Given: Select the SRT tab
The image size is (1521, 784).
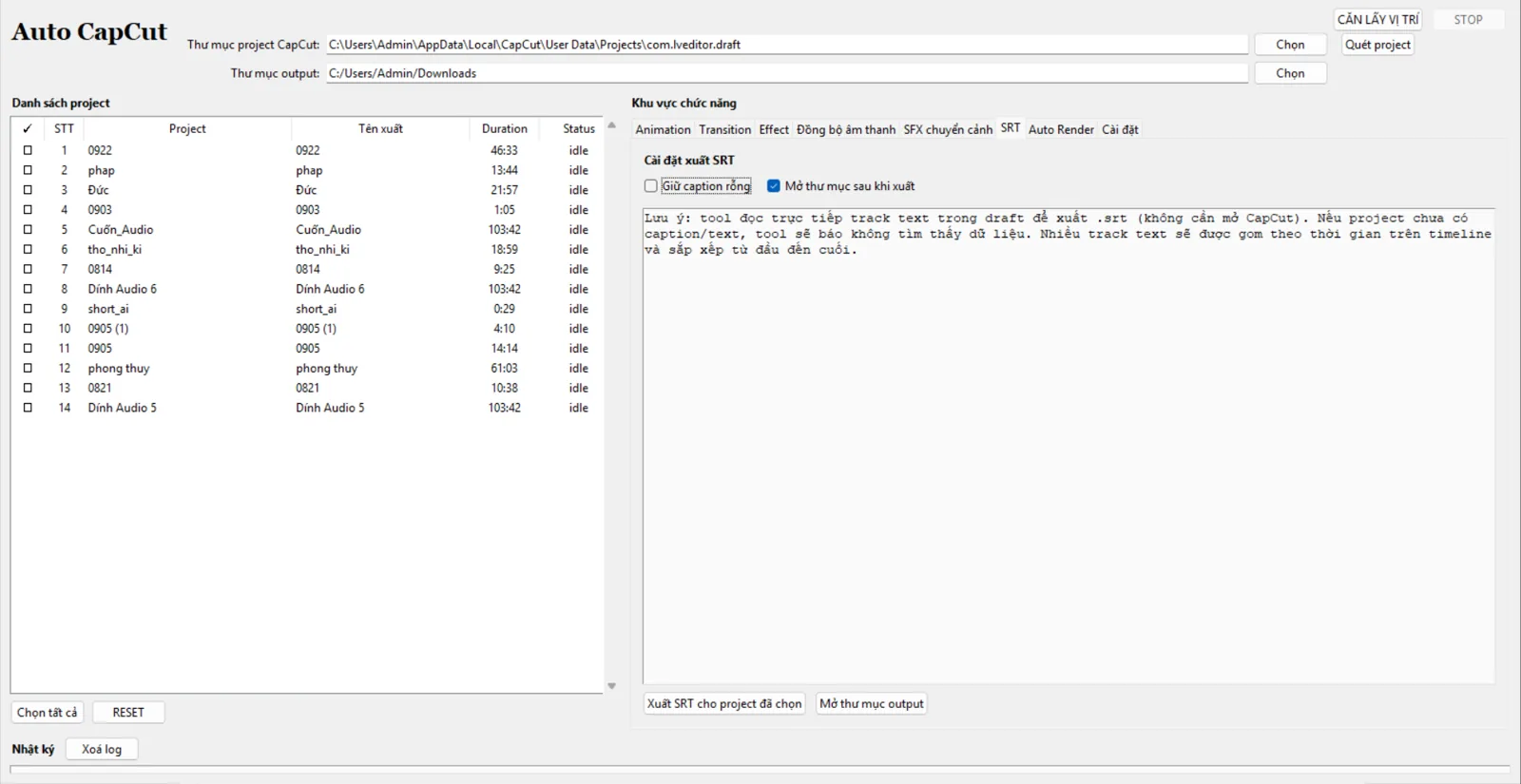Looking at the screenshot, I should coord(1011,128).
